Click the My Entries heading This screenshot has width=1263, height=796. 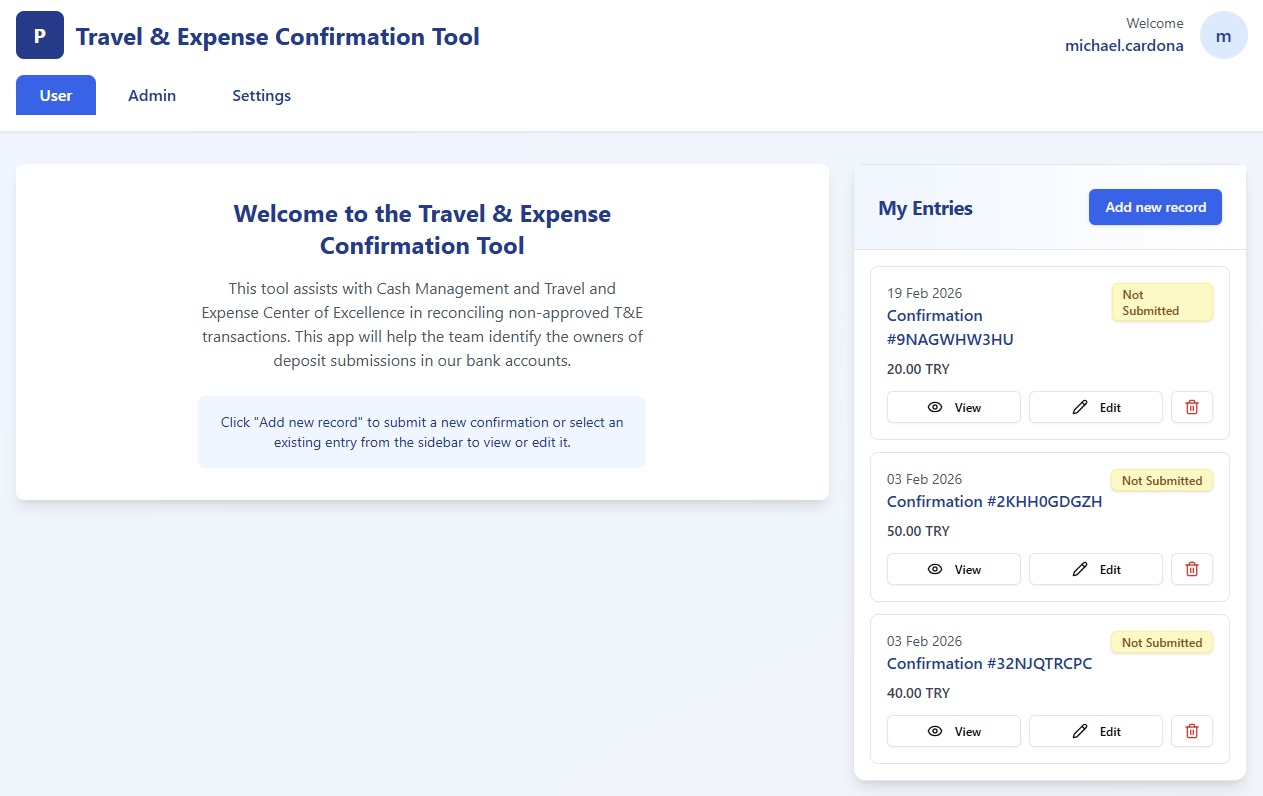tap(925, 208)
